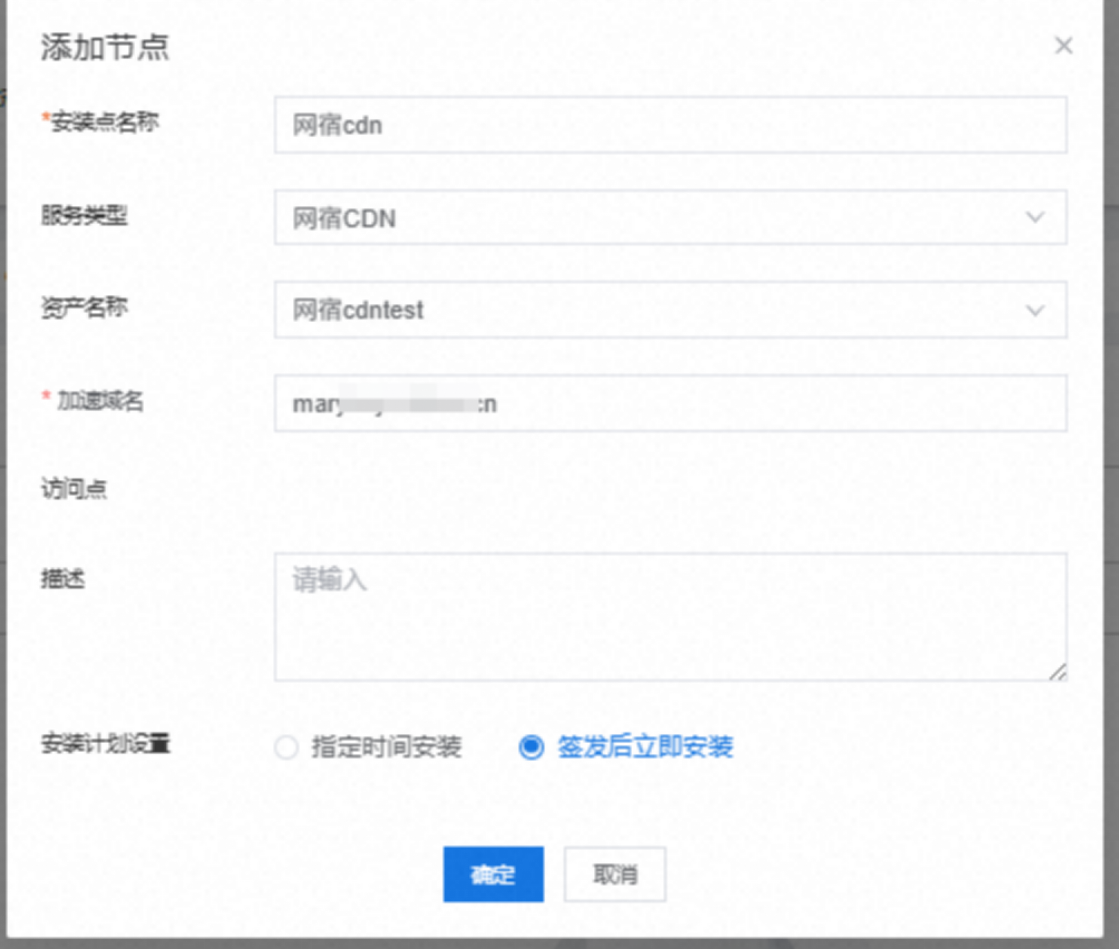Viewport: 1120px width, 950px height.
Task: Click the 安装点名称 input field containing 网宿cdn
Action: coord(670,125)
